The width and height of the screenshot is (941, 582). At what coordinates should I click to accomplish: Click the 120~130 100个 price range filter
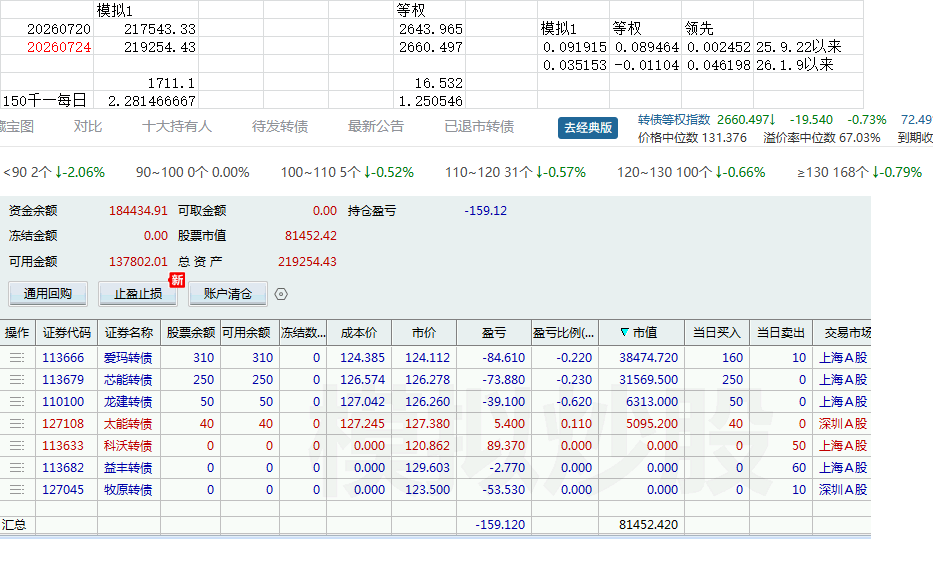(x=691, y=173)
